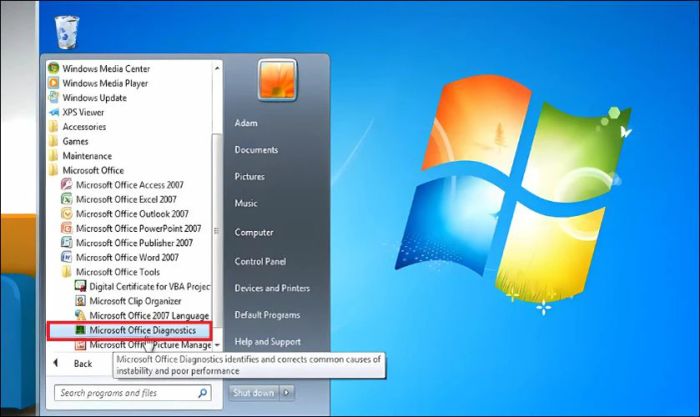
Task: Expand the Games folder label
Action: (75, 141)
